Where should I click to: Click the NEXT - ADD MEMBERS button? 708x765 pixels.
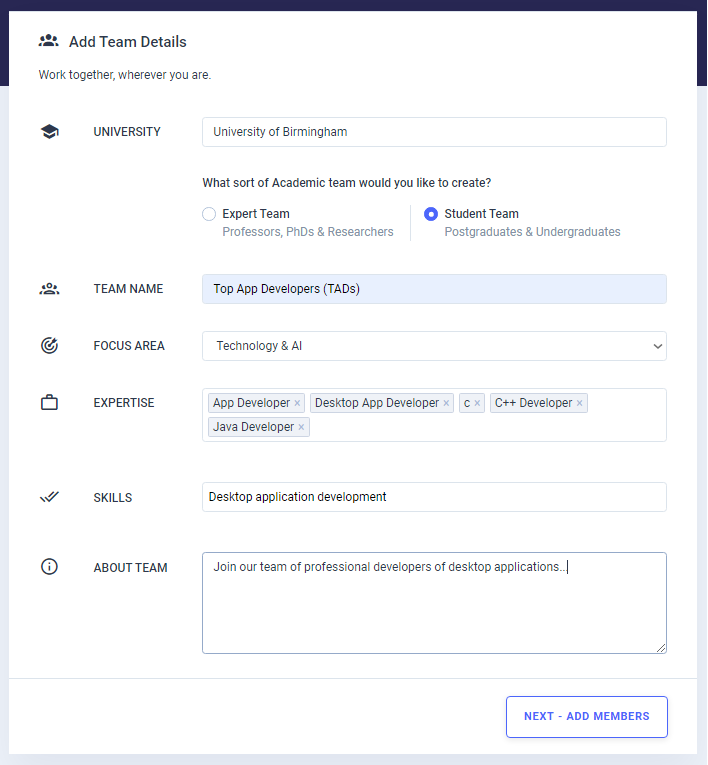(x=587, y=717)
